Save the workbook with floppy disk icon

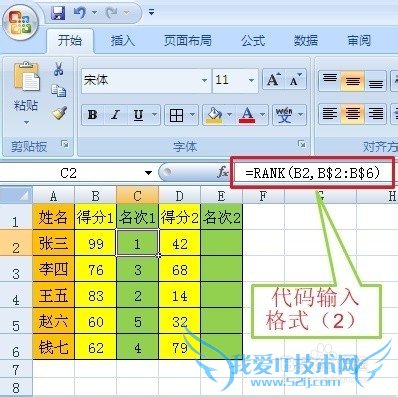pos(58,13)
